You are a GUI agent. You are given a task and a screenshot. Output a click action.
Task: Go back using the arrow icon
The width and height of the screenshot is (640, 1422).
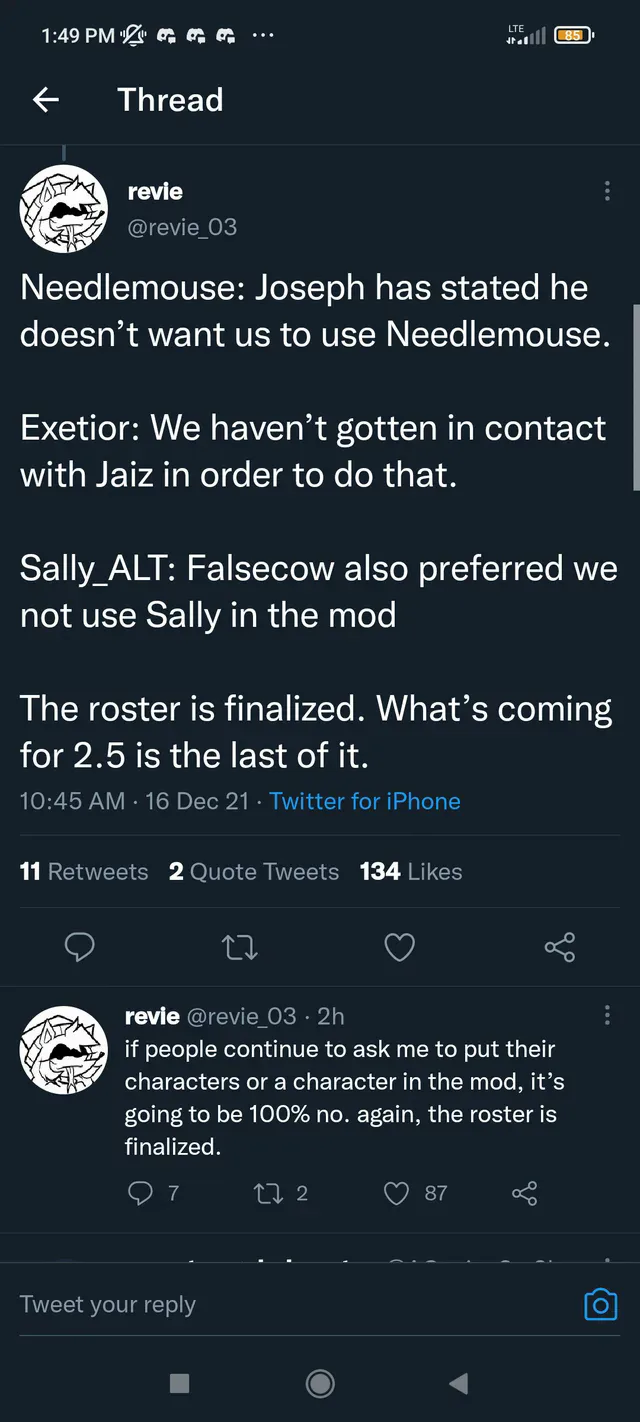click(x=46, y=99)
